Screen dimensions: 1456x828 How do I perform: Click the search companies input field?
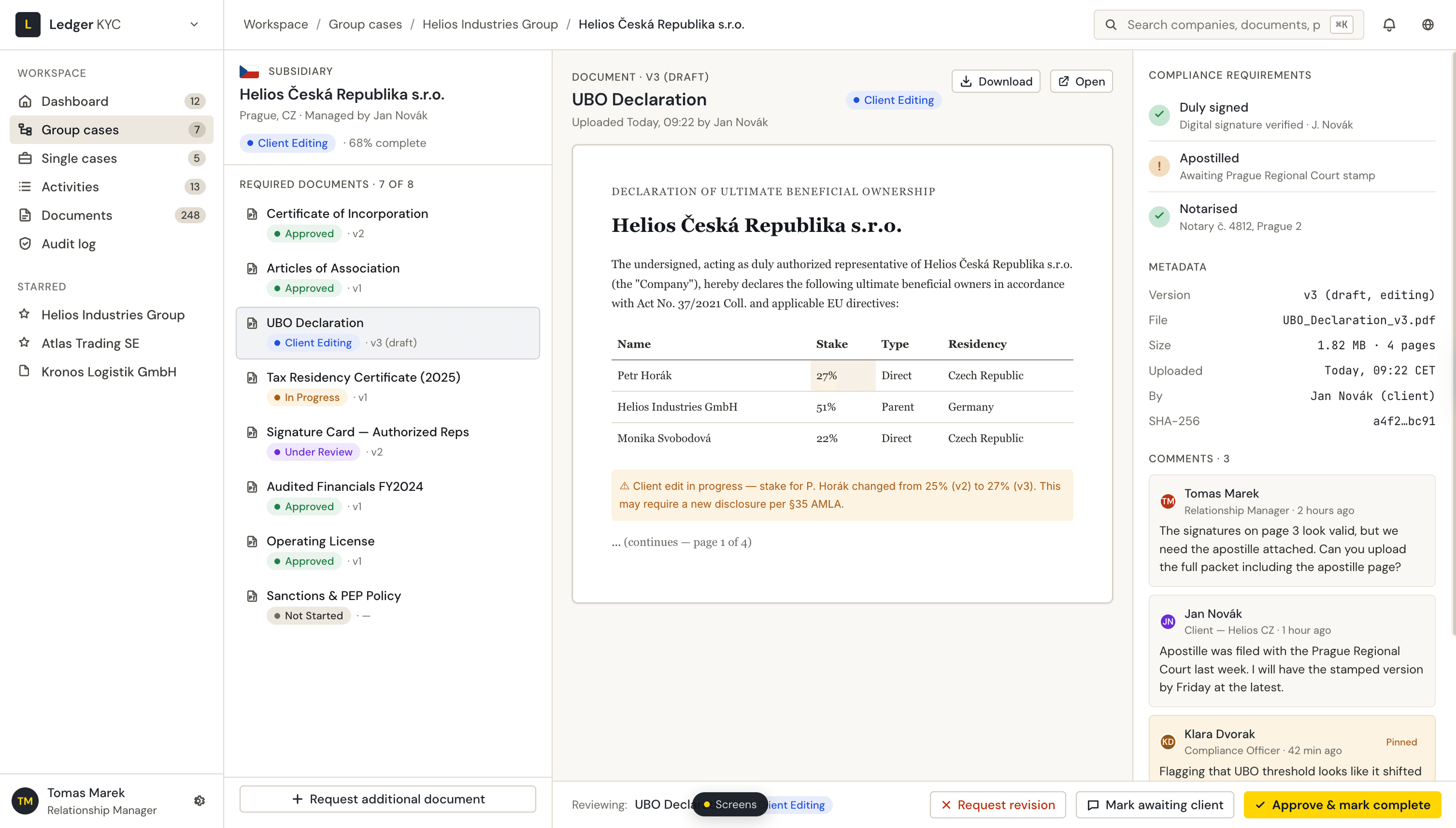tap(1222, 25)
